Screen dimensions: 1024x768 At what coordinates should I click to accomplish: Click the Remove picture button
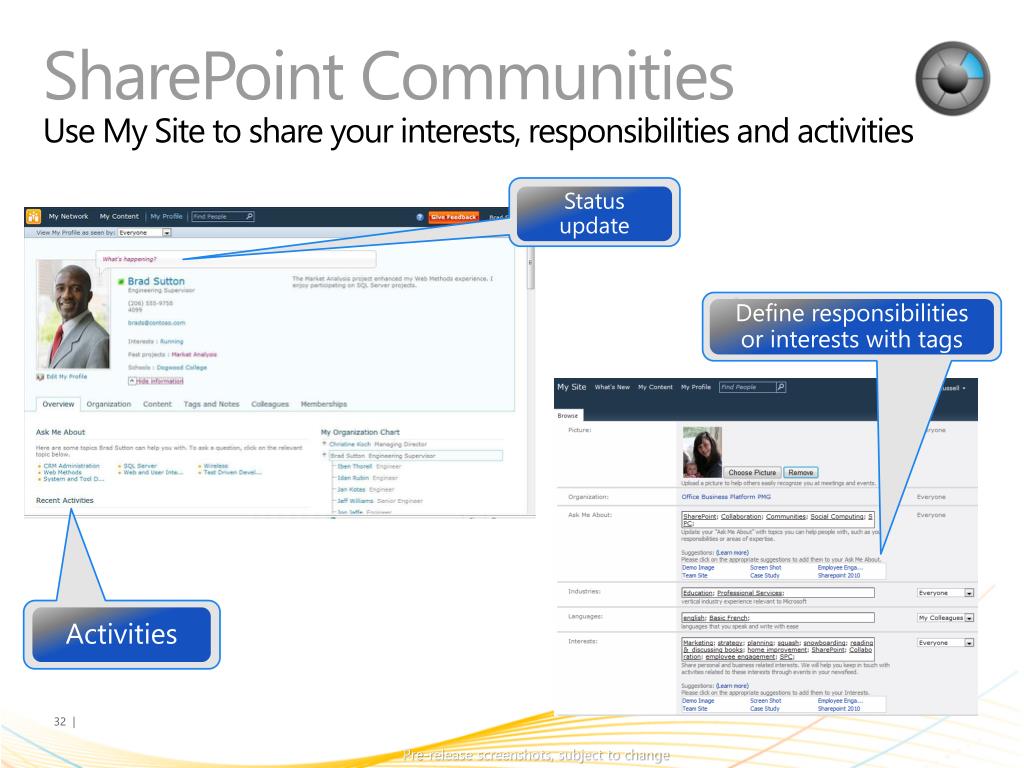point(801,472)
